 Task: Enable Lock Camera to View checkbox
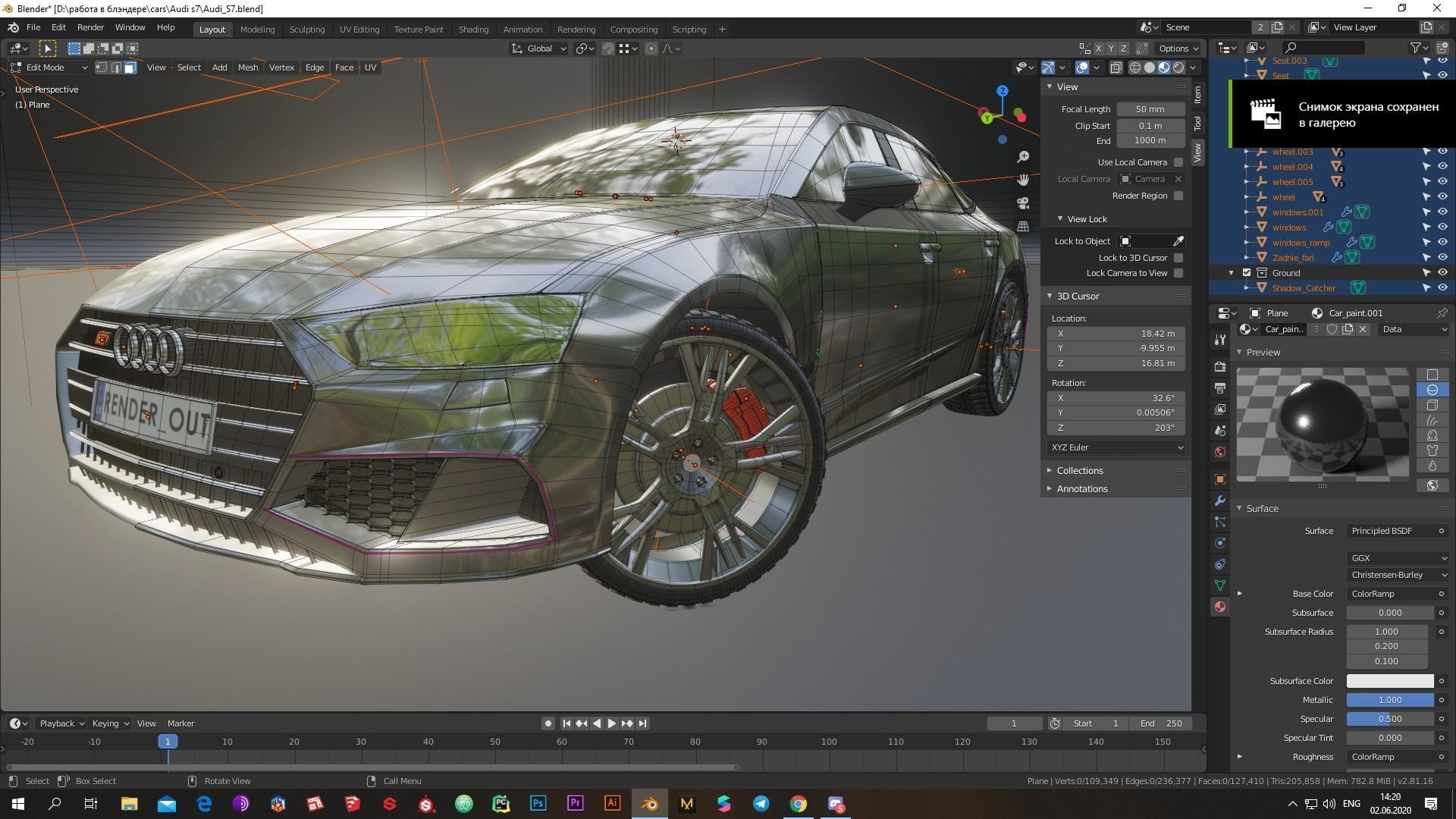[x=1178, y=273]
